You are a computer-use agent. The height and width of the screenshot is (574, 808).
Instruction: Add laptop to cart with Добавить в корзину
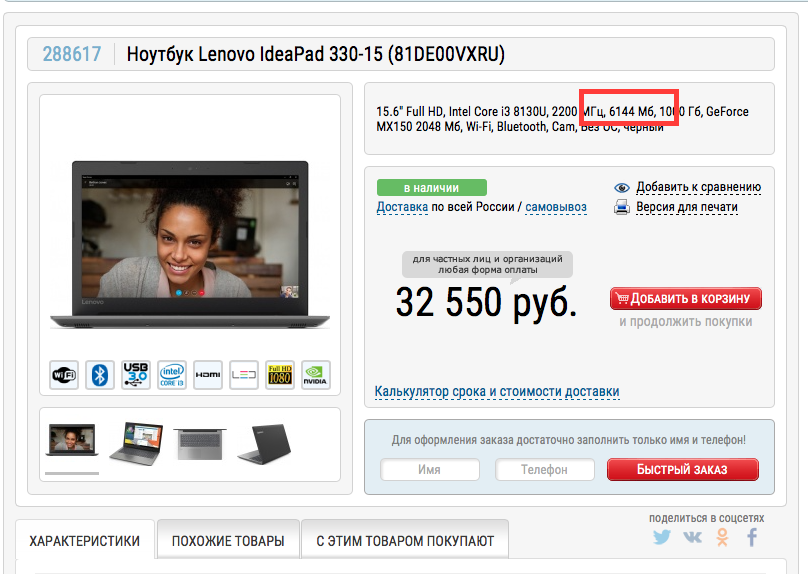pos(685,298)
